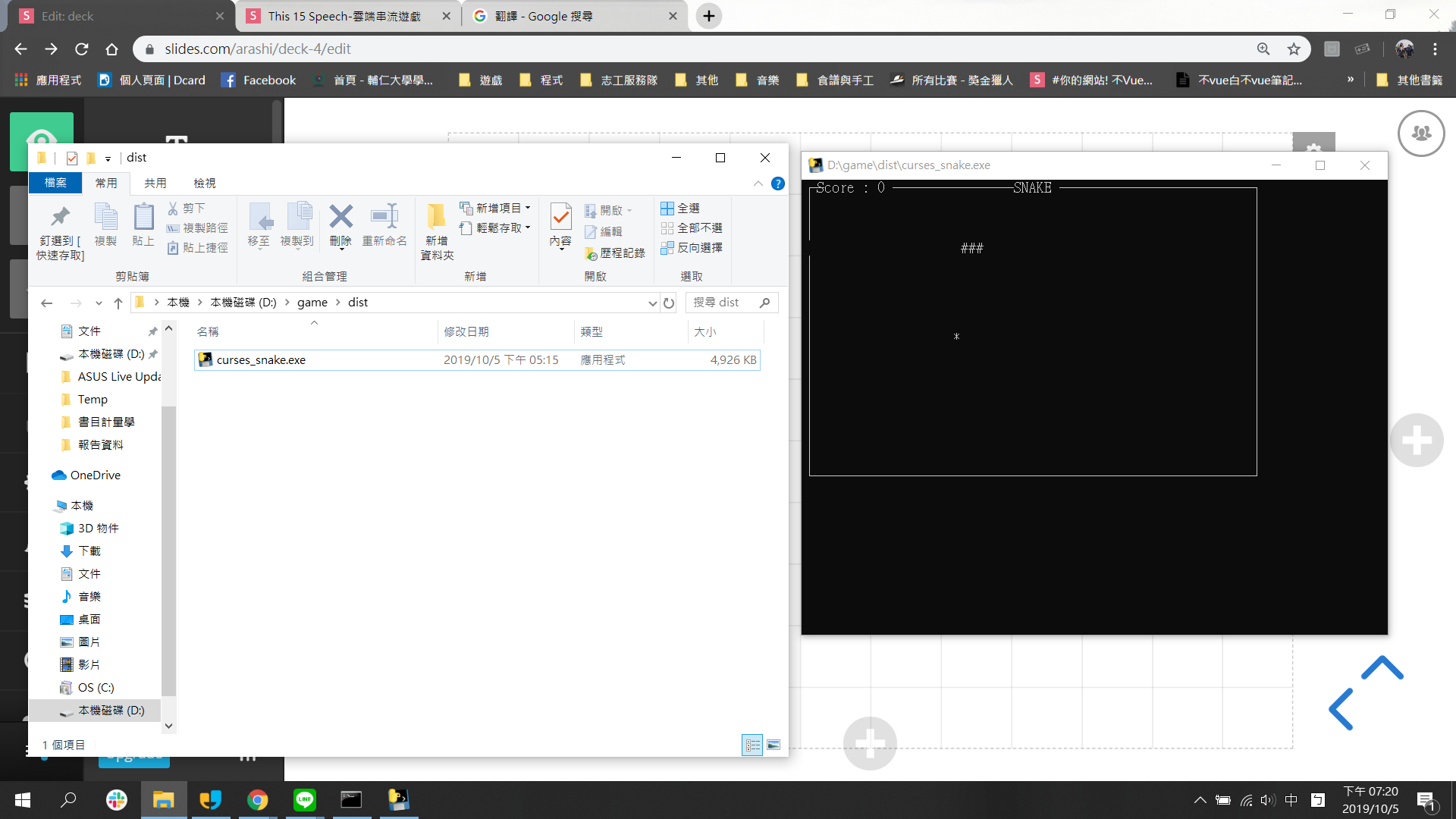The height and width of the screenshot is (819, 1456).
Task: Collapse the Explorer ribbon chevron
Action: click(758, 184)
